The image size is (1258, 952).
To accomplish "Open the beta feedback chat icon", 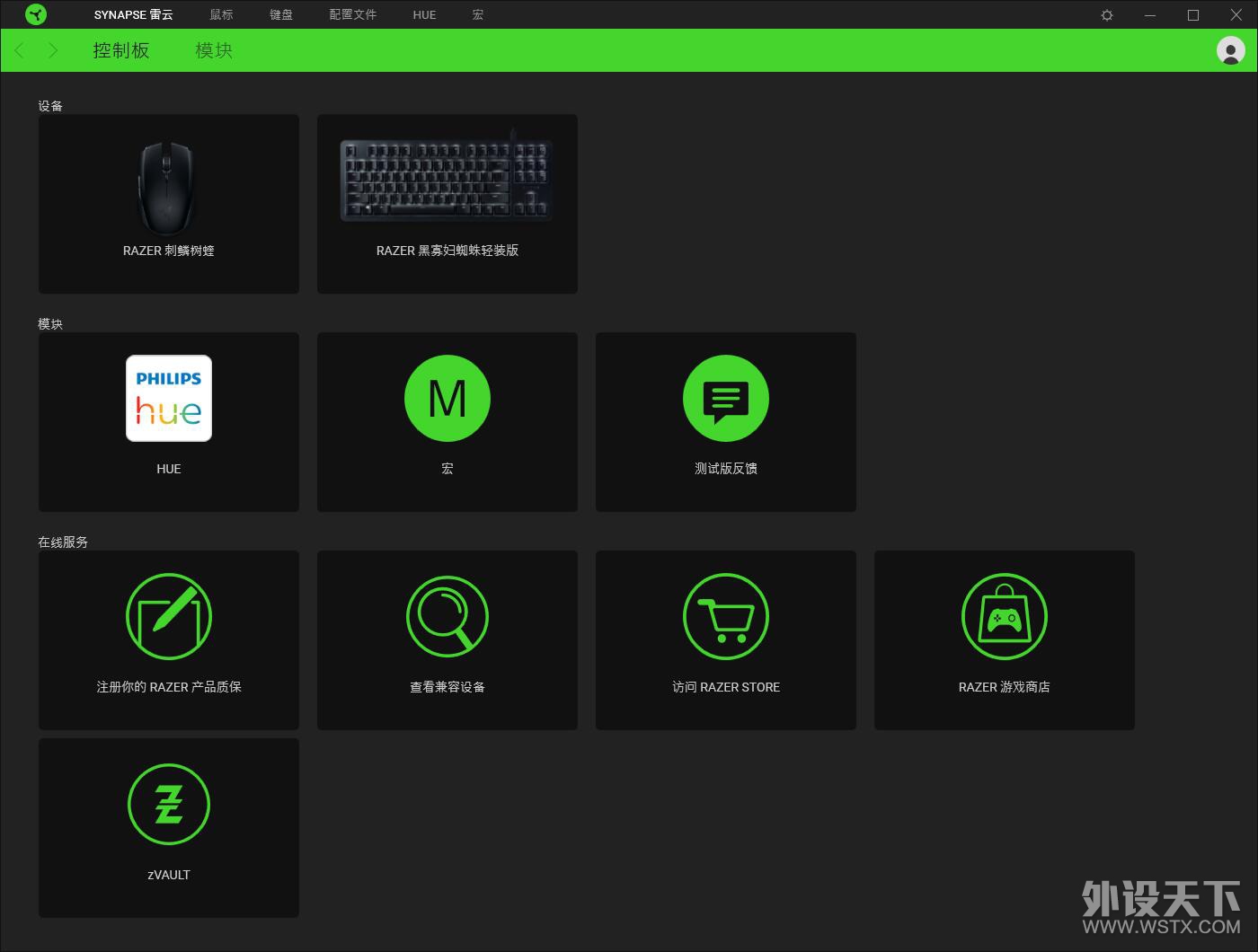I will point(726,398).
